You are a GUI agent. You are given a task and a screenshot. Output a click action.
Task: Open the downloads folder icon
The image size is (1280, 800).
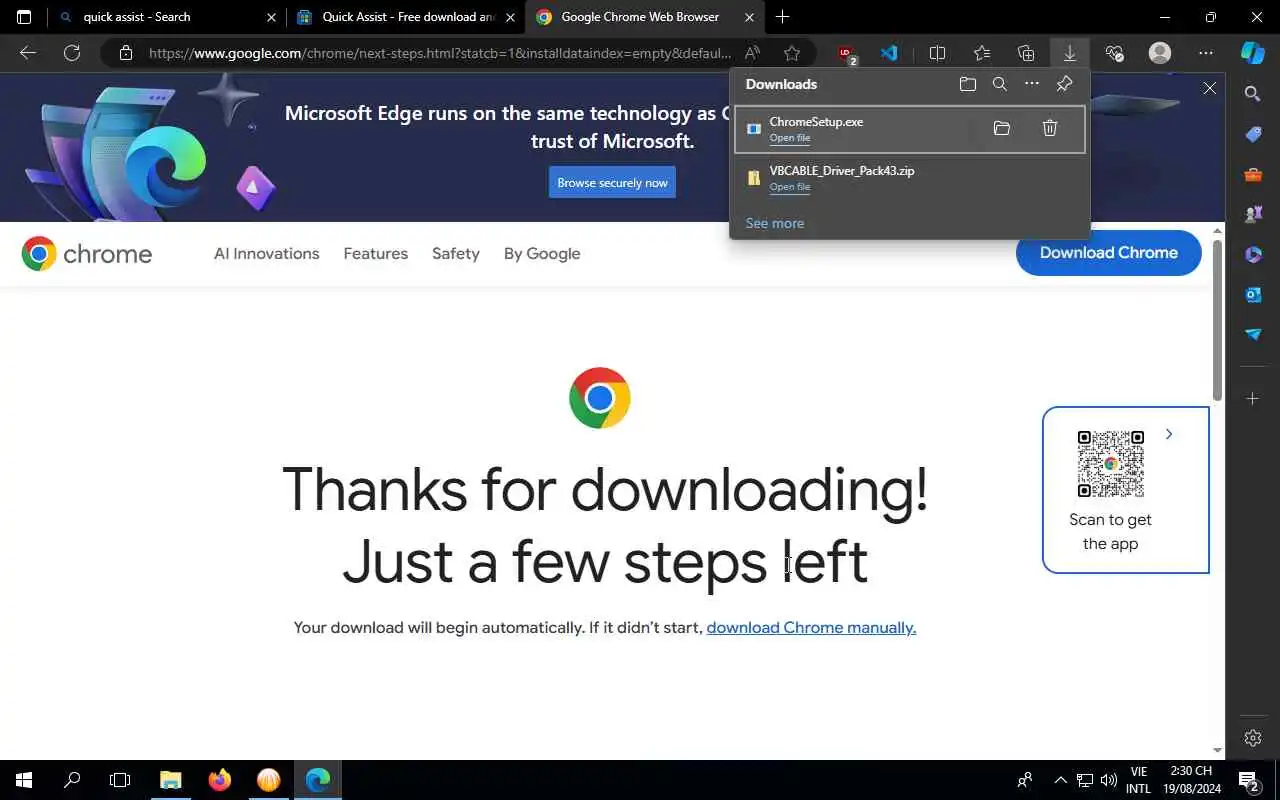(967, 84)
